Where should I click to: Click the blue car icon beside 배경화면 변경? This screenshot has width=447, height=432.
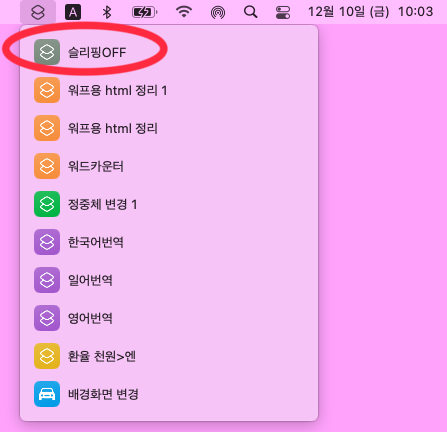pyautogui.click(x=47, y=394)
